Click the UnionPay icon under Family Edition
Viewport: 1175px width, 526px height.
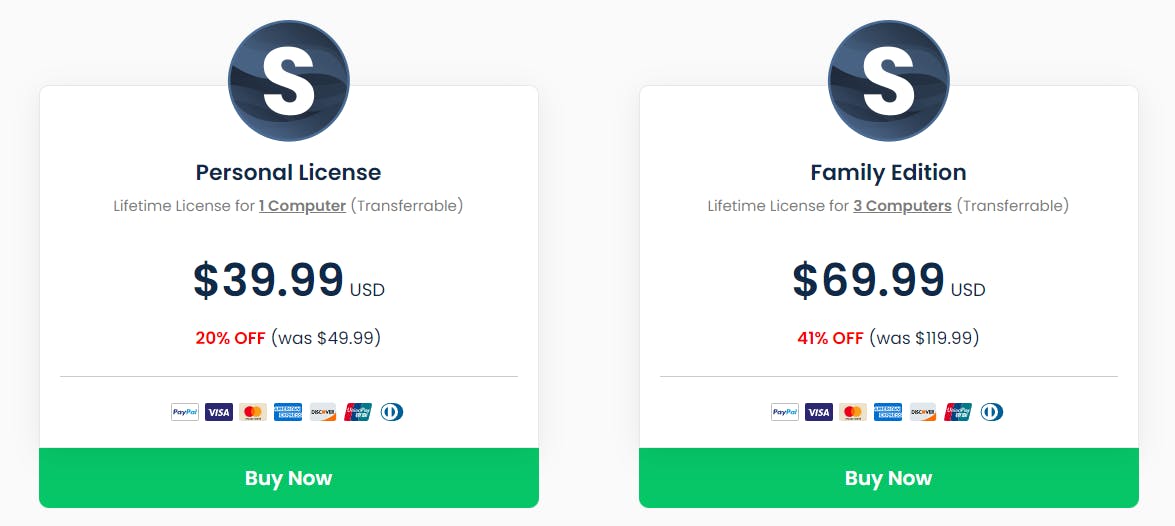tap(958, 412)
